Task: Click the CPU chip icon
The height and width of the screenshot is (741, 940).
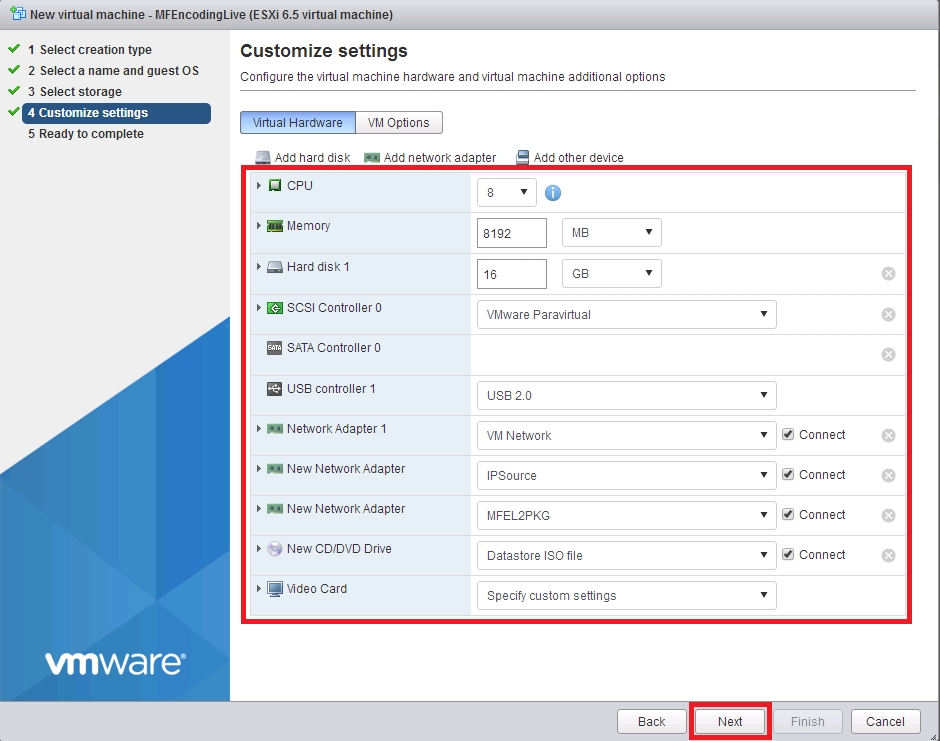Action: tap(275, 185)
